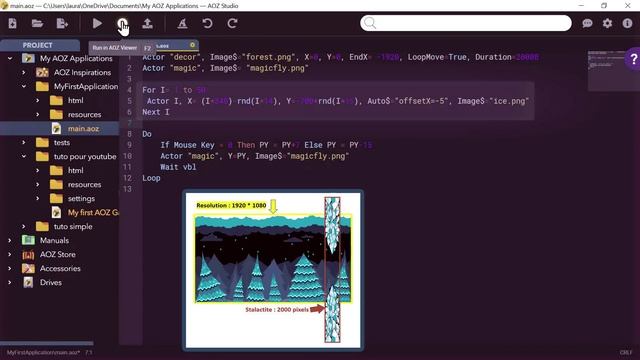
Task: Collapse the My AOZ Applications folder
Action: point(10,58)
